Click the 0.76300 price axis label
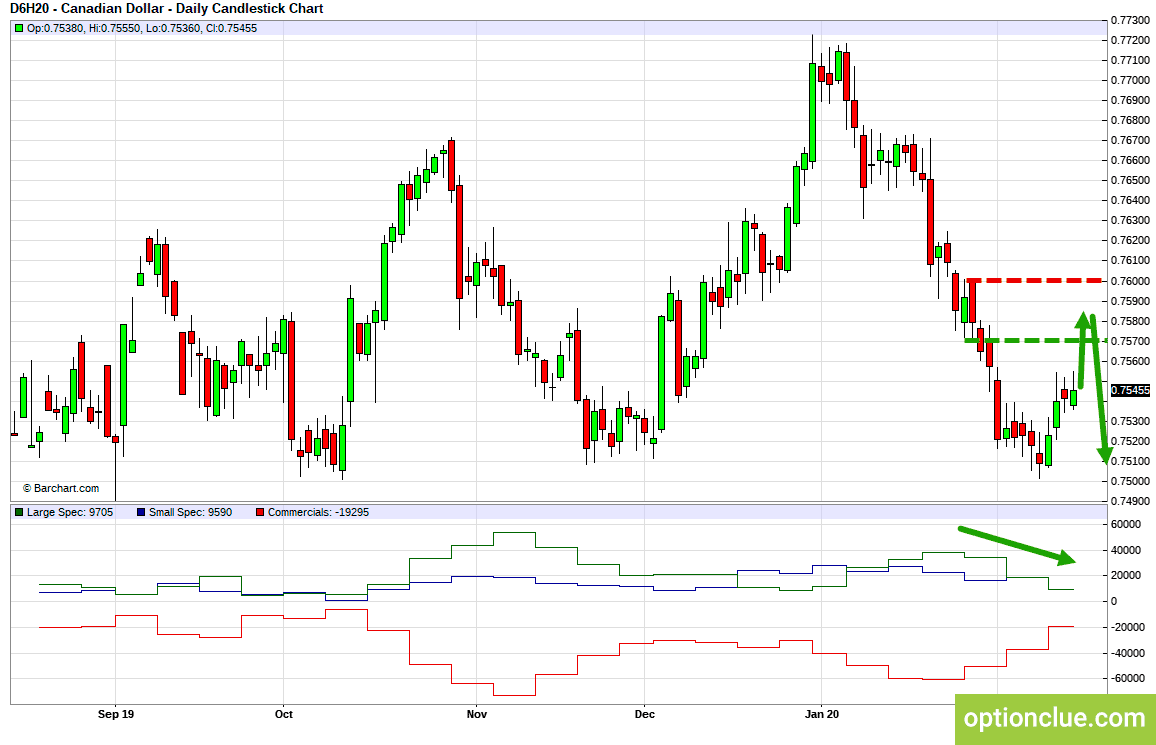The image size is (1156, 745). click(x=1130, y=220)
